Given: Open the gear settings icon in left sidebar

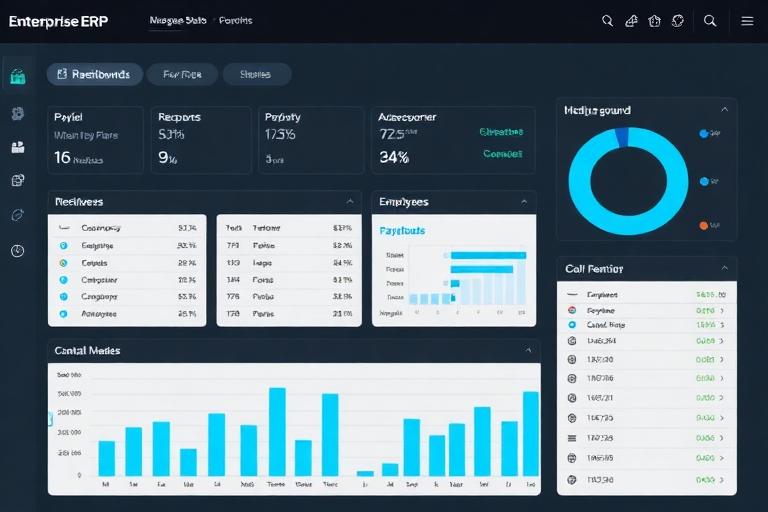Looking at the screenshot, I should [x=17, y=113].
